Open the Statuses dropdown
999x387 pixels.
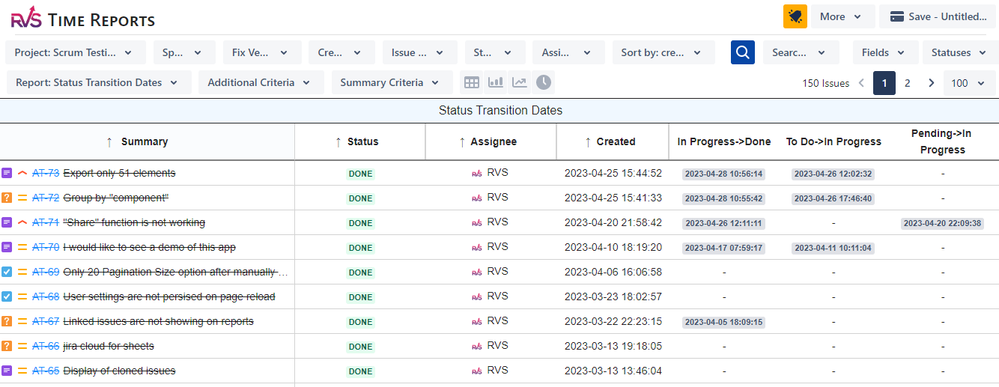959,52
